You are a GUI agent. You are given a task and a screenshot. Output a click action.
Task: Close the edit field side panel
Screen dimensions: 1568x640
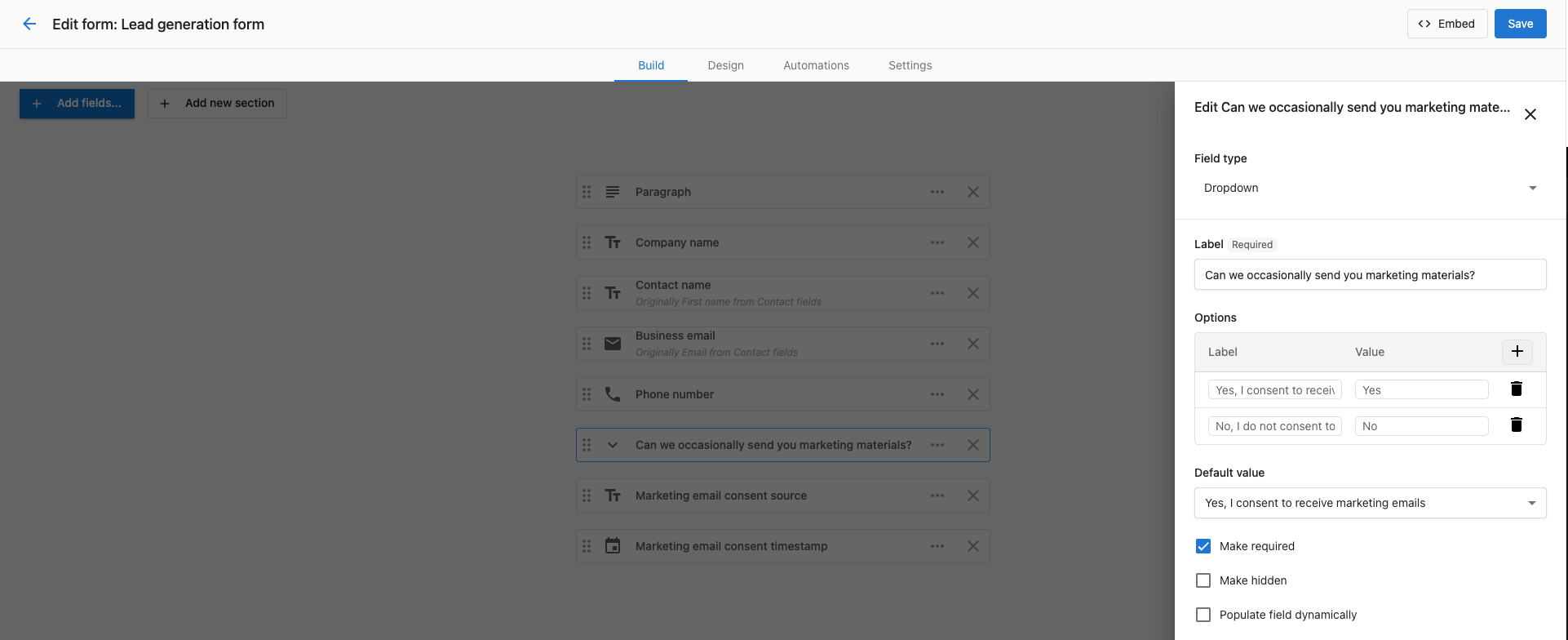[x=1530, y=114]
